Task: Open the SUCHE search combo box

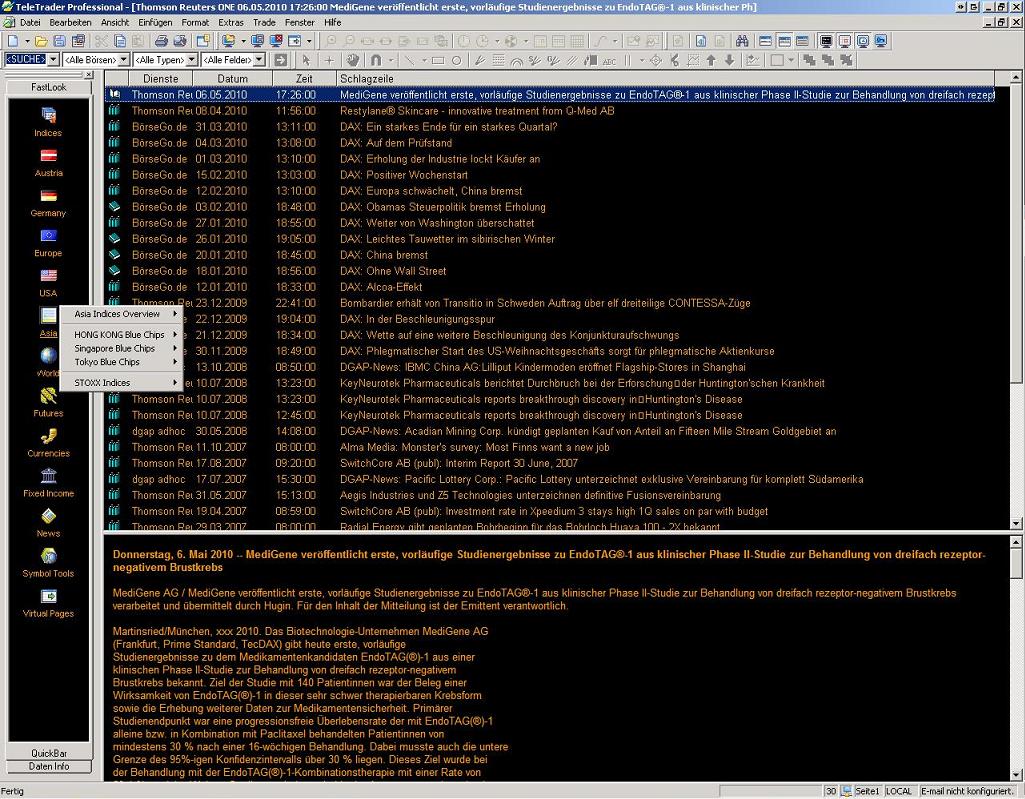Action: (x=31, y=60)
